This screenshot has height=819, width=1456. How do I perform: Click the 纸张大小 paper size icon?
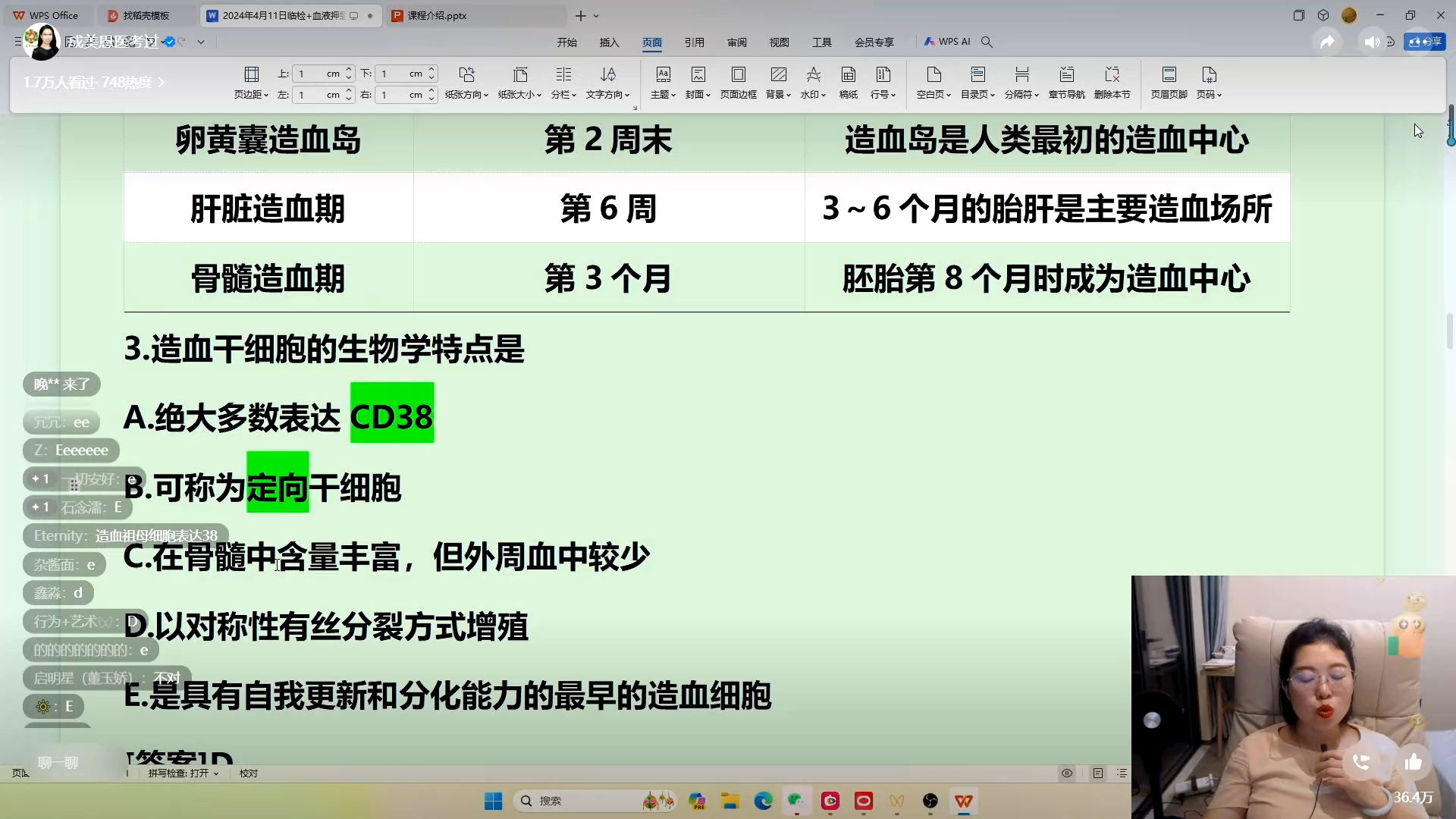tap(520, 74)
